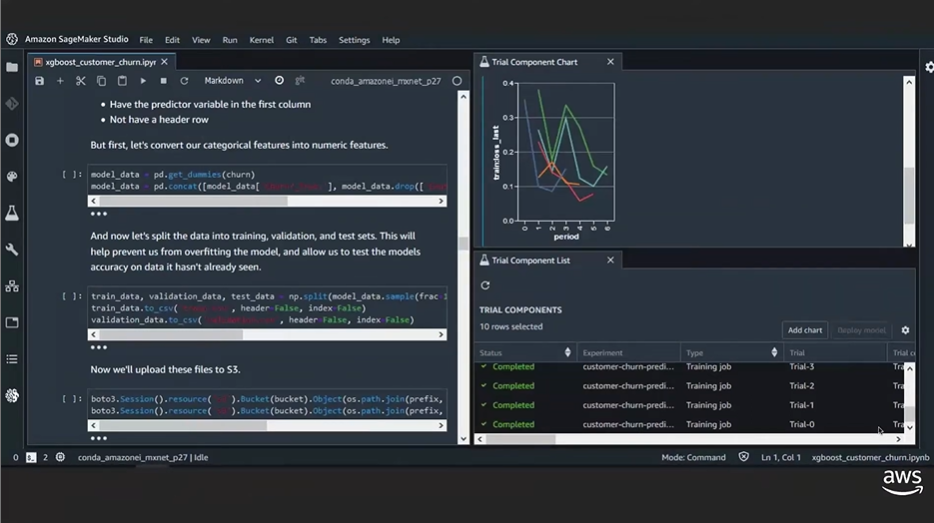934x523 pixels.
Task: Open the Git sidebar icon
Action: tap(12, 104)
